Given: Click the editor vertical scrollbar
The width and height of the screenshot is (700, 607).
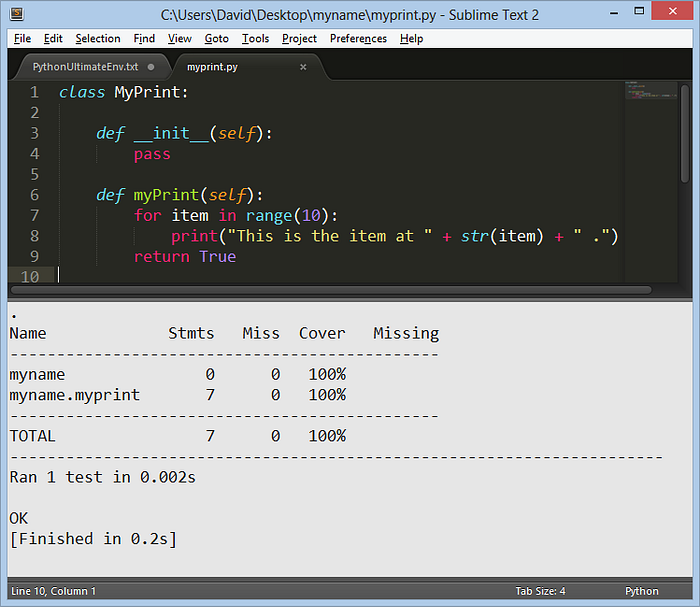Looking at the screenshot, I should coord(685,133).
